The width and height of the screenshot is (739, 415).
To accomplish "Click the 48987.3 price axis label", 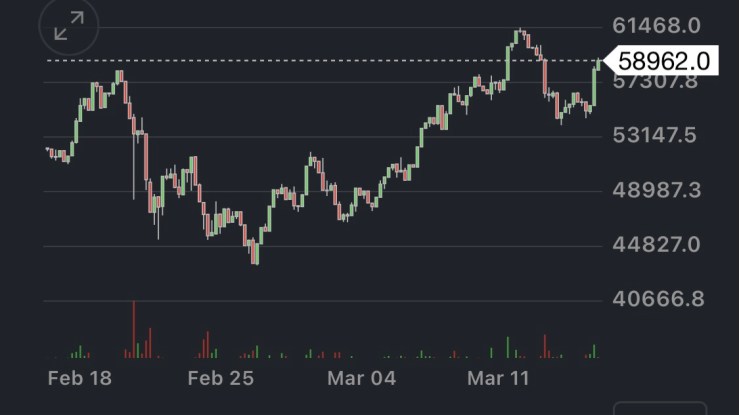I will 657,190.
